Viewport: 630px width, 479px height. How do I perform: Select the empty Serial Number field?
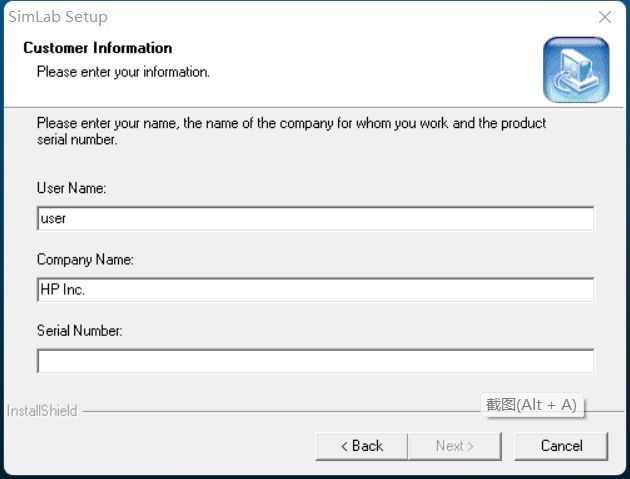(315, 360)
